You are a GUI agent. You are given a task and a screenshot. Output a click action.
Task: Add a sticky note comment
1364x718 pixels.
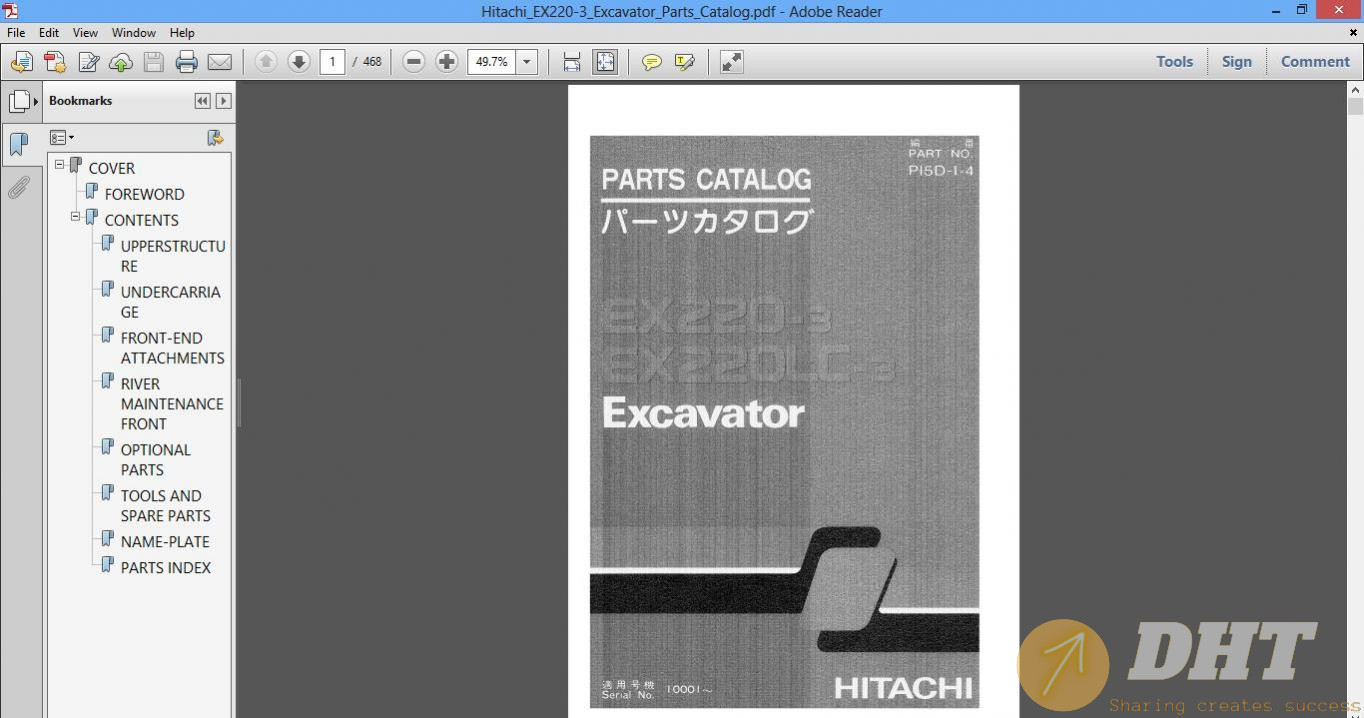coord(652,62)
